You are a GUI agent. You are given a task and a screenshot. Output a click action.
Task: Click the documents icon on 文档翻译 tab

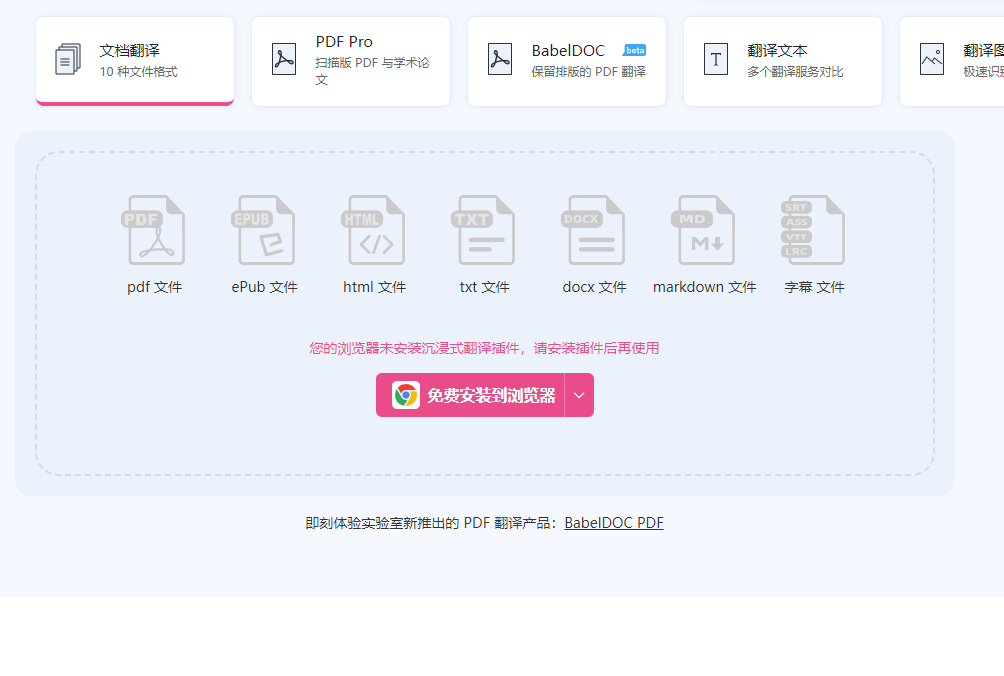coord(68,60)
